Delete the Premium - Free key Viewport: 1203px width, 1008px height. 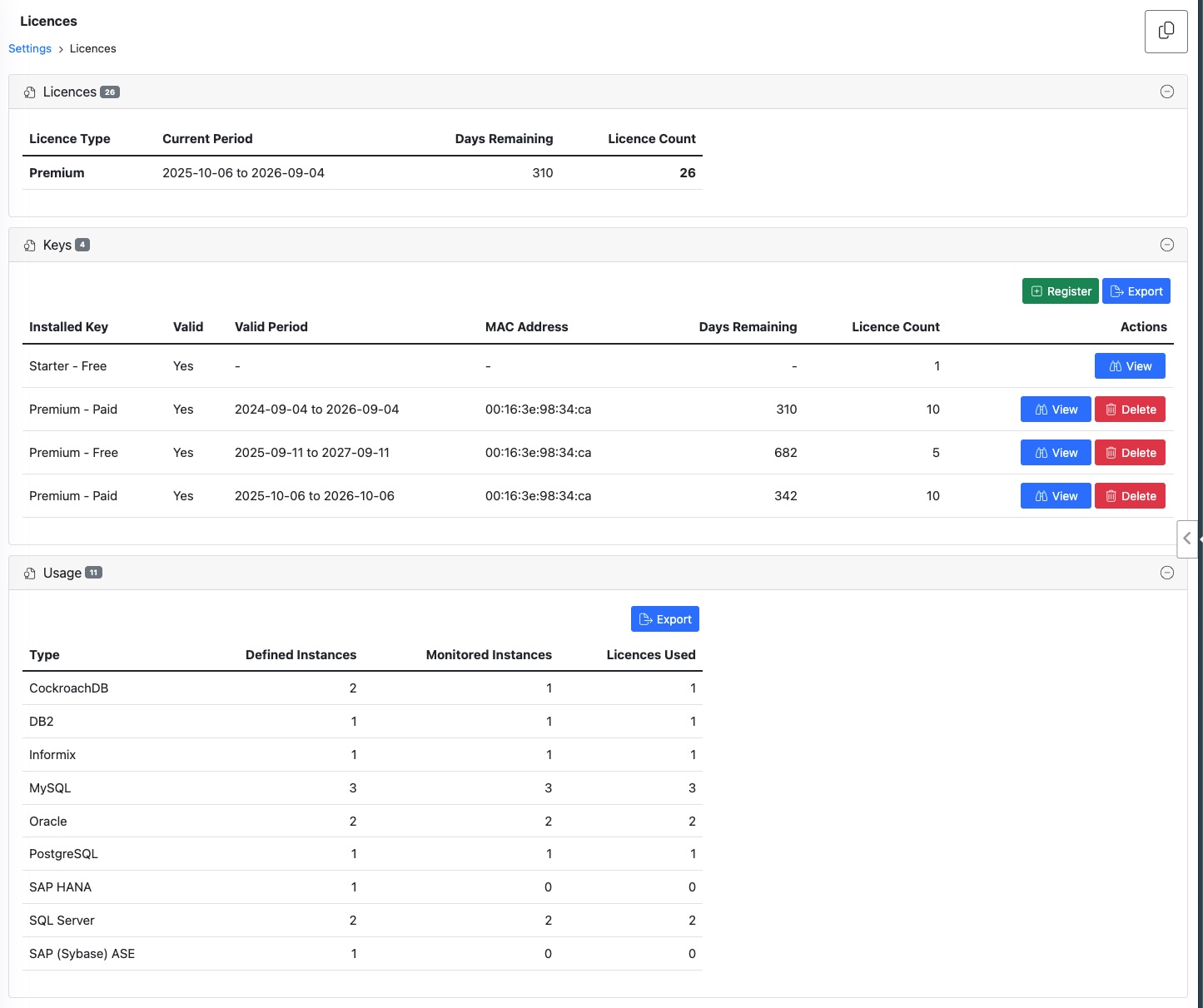1130,453
